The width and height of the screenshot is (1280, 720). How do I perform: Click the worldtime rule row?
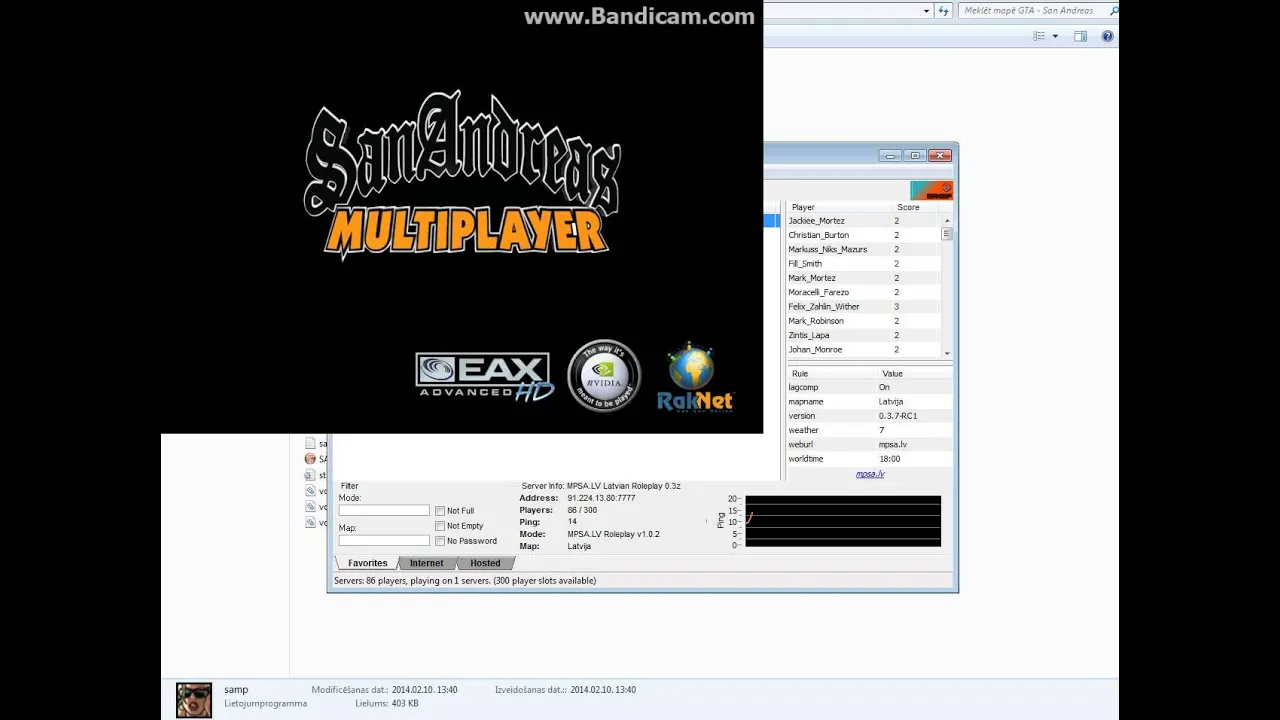point(869,459)
